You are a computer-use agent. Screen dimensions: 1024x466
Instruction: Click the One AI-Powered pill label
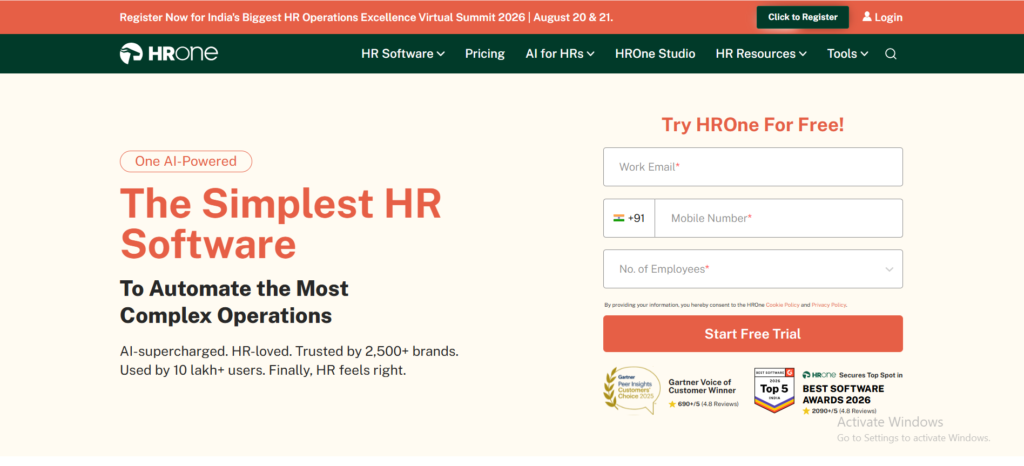(x=186, y=161)
